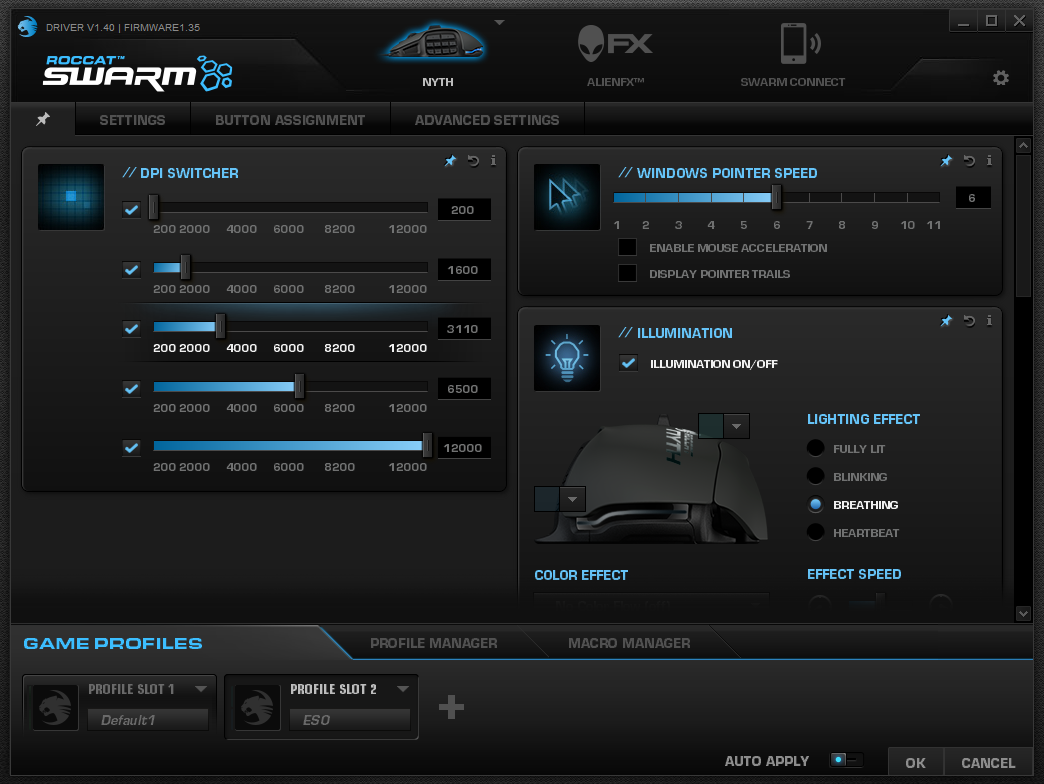Screen dimensions: 1044x784
Task: Click the ROCCAT logo icon beside driver version
Action: click(27, 27)
